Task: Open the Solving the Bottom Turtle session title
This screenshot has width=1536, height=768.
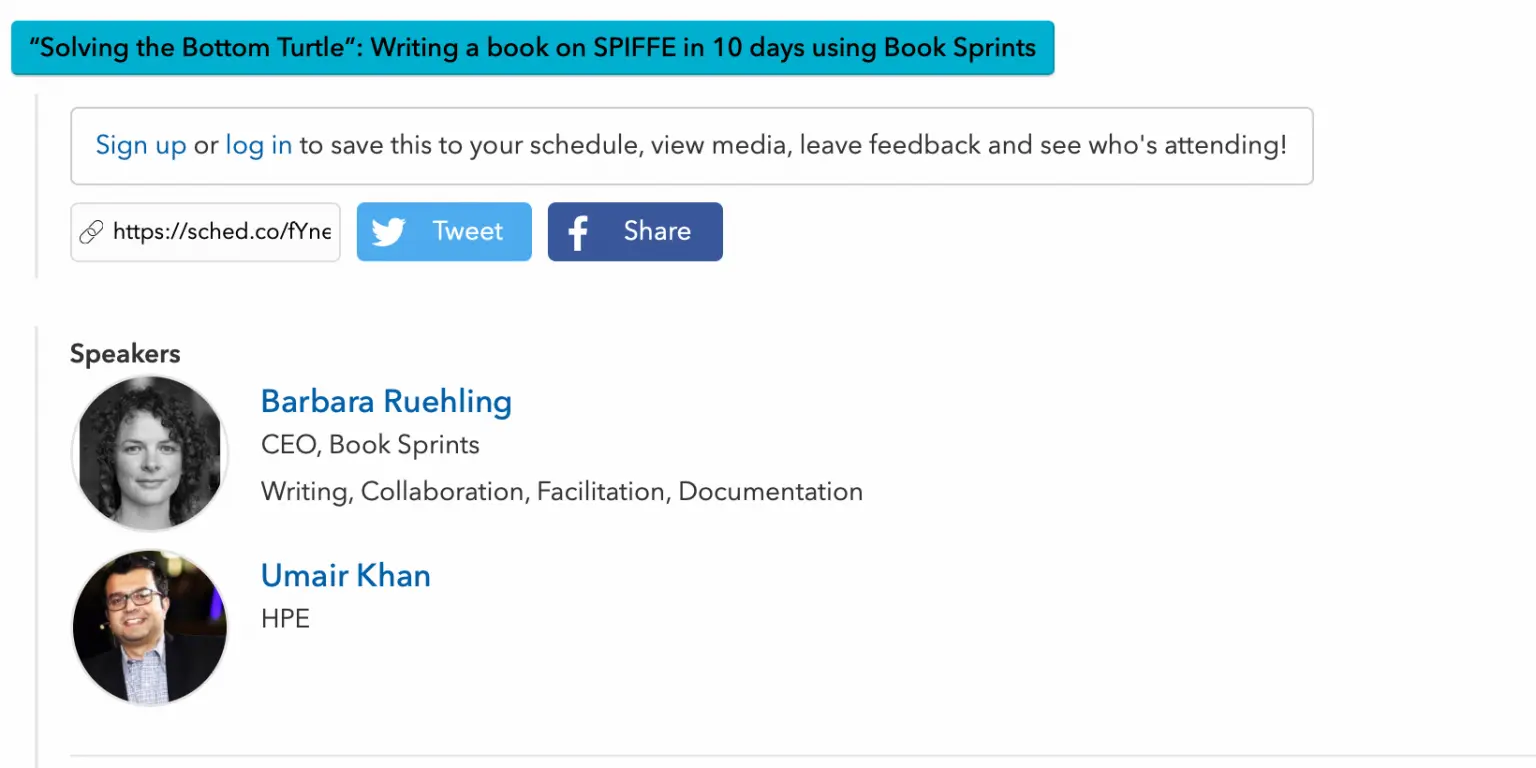Action: [533, 48]
